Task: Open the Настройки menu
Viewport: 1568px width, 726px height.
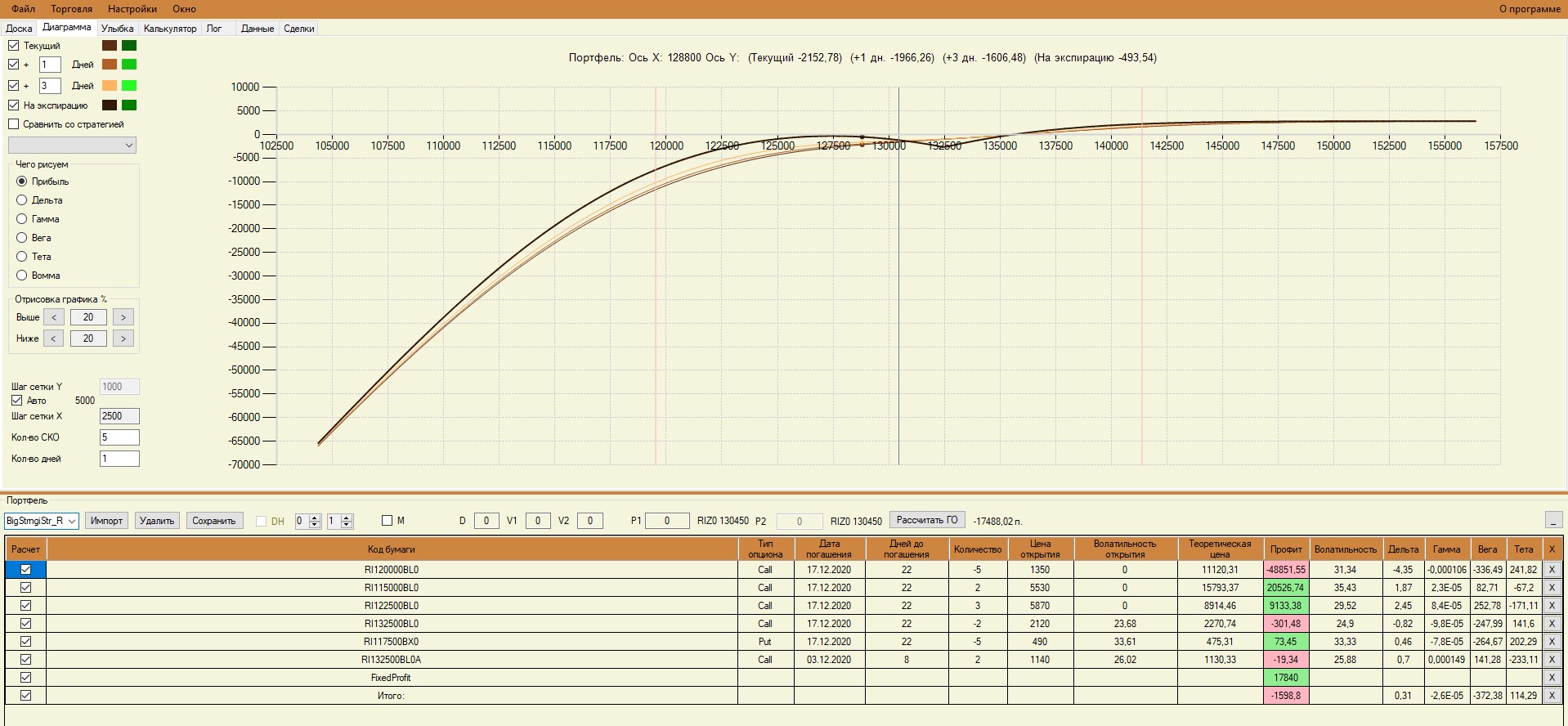Action: [132, 9]
